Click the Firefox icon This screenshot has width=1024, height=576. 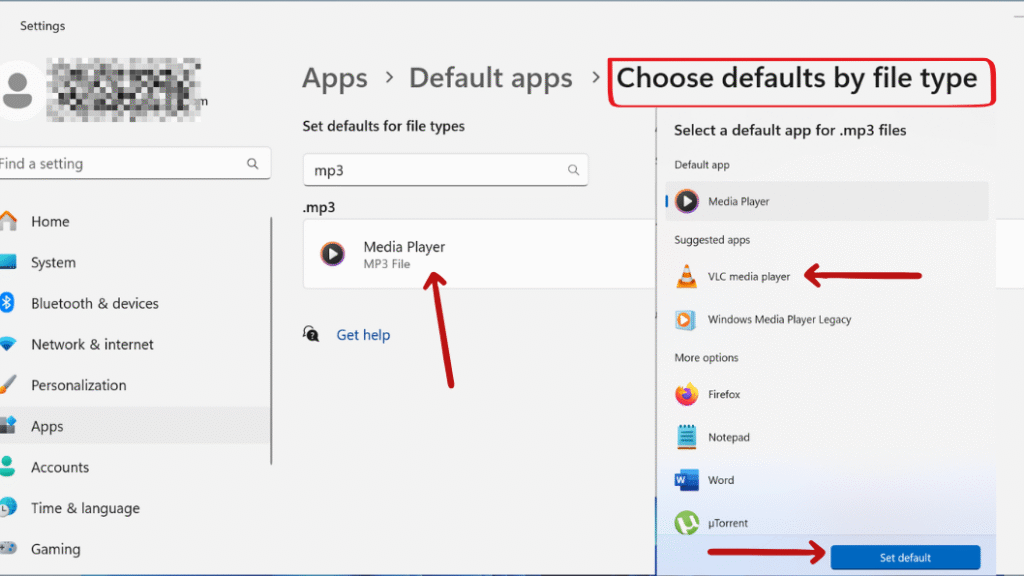686,394
